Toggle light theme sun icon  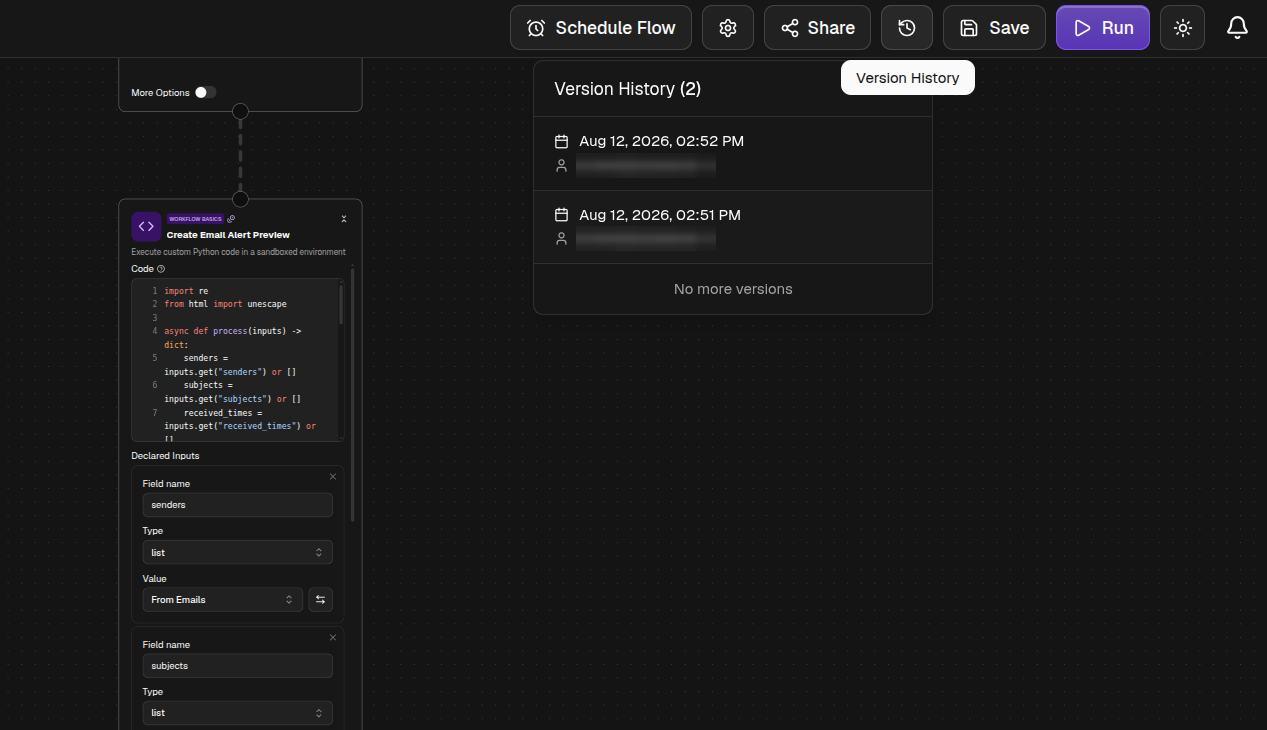pos(1183,28)
